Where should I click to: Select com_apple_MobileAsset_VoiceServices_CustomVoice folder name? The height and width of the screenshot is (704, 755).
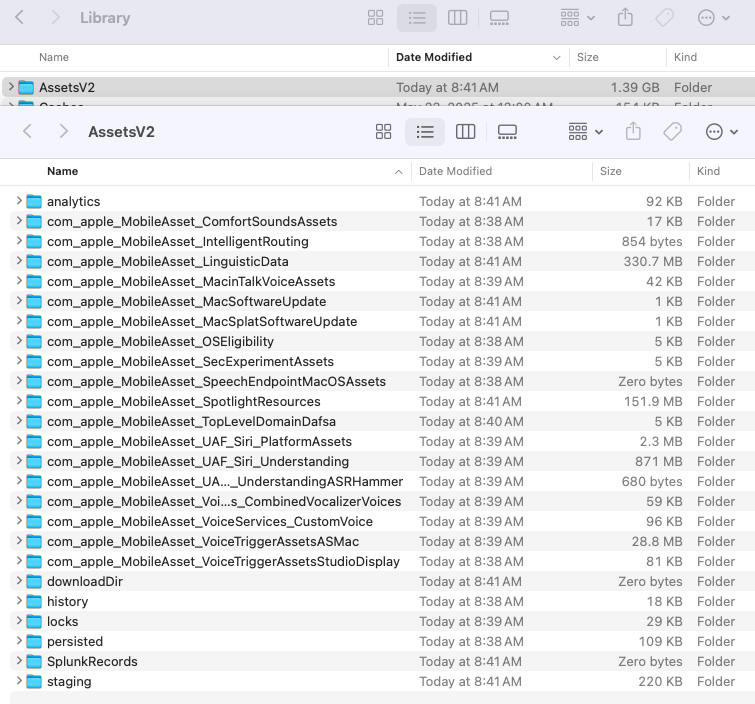[x=210, y=521]
